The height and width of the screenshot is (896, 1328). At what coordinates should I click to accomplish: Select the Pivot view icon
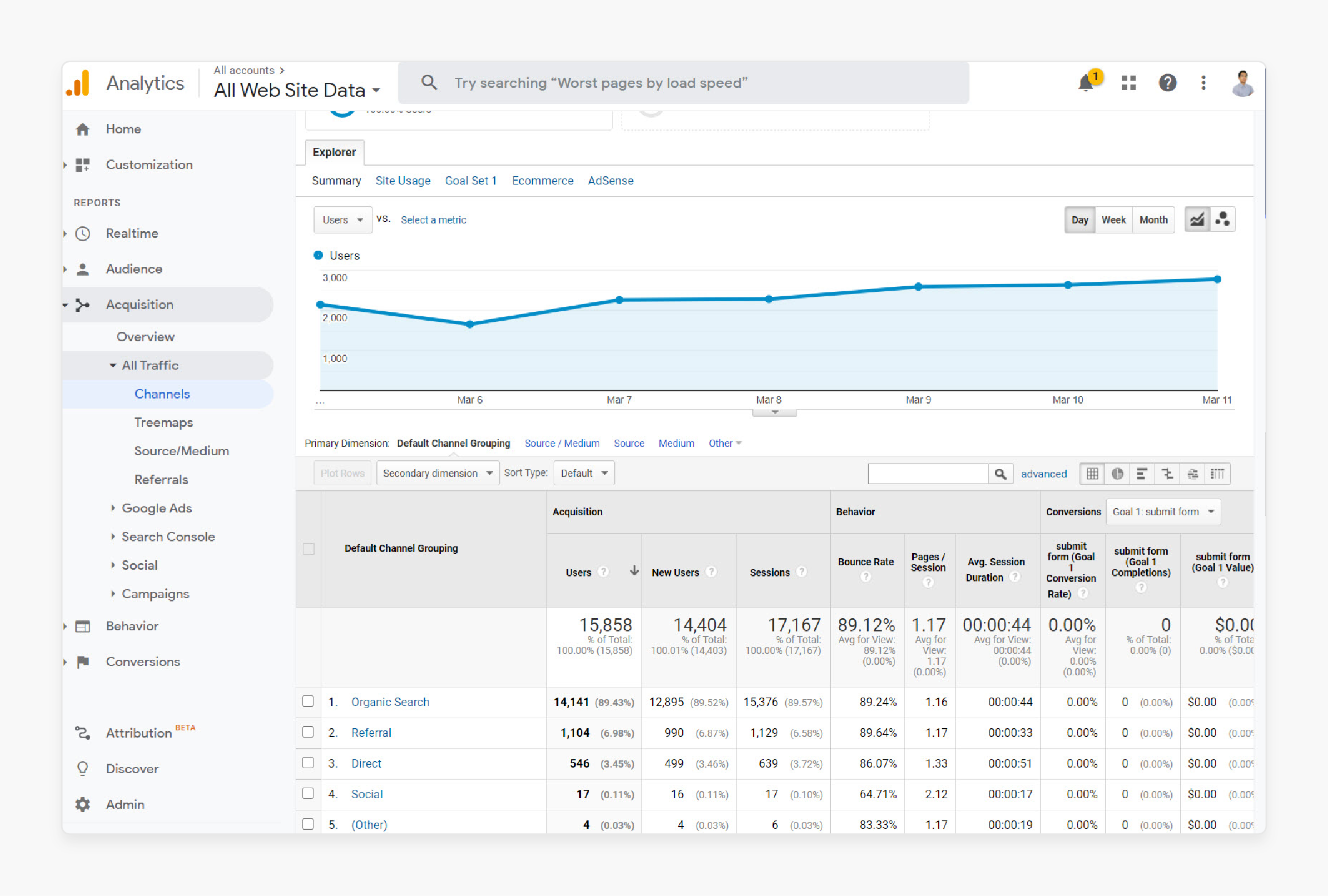point(1218,474)
